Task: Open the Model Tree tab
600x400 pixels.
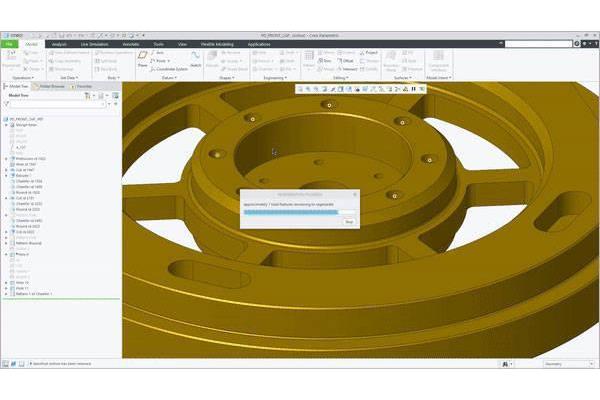Action: click(x=16, y=87)
